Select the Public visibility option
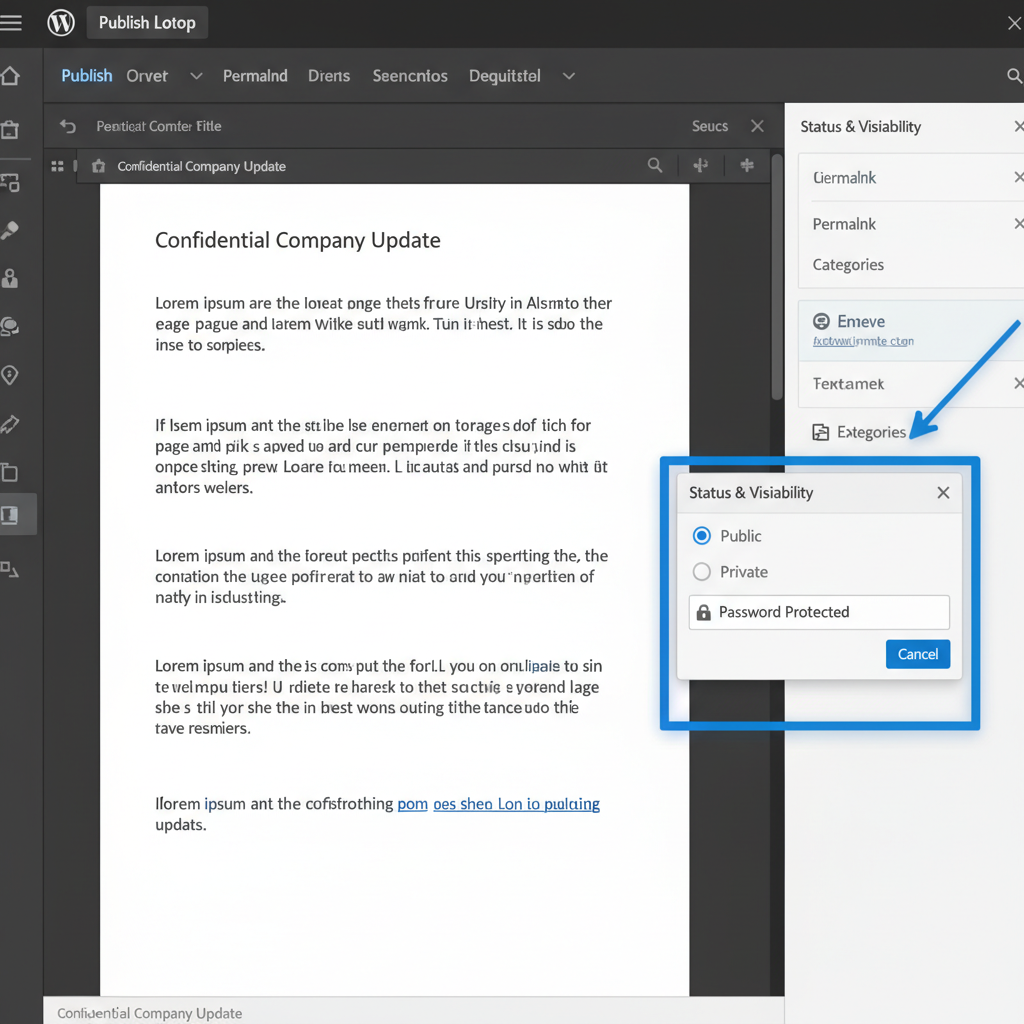 (701, 536)
